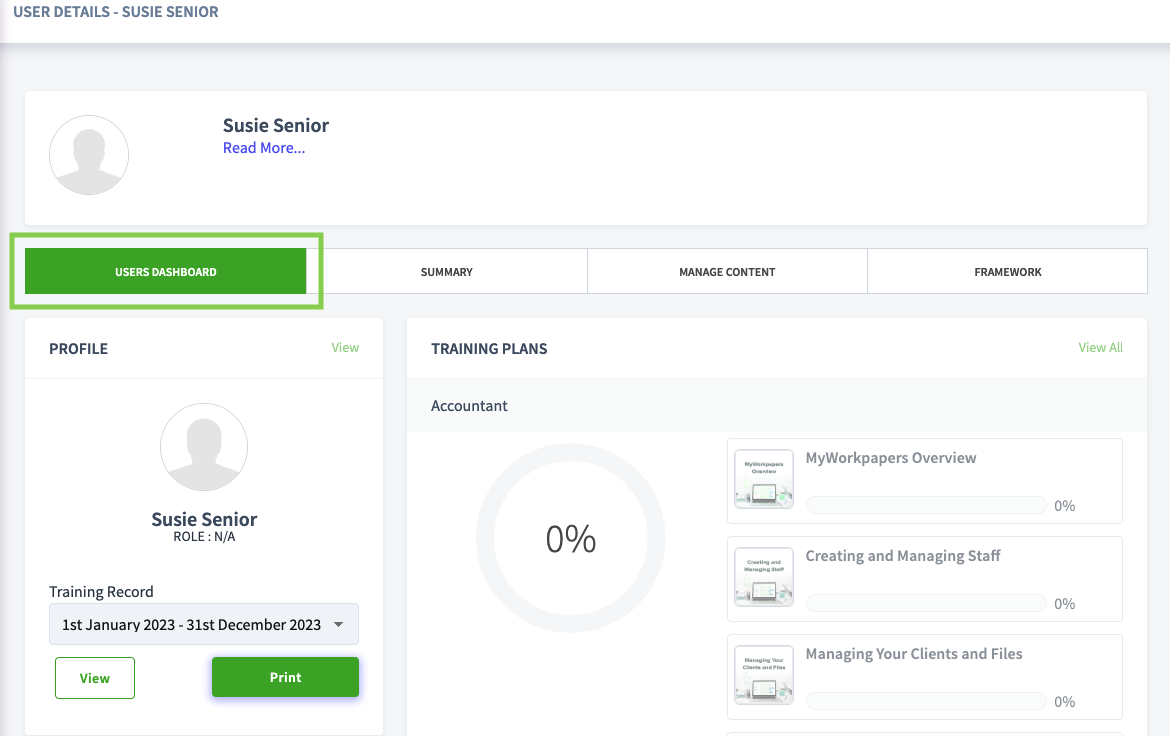Select the MyWorkpapers Overview course title
The width and height of the screenshot is (1170, 736).
click(x=891, y=458)
